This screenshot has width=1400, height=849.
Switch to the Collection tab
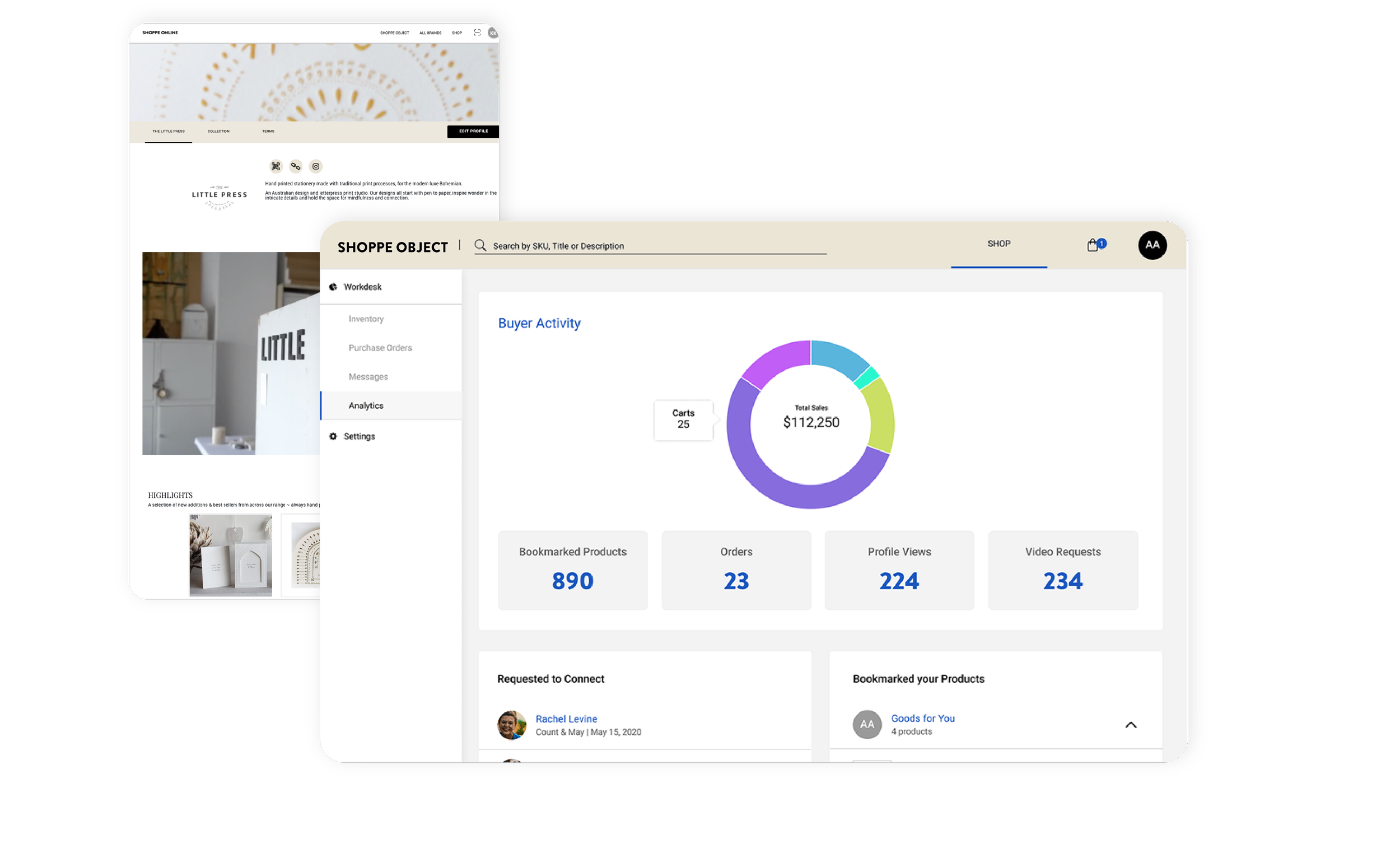click(x=218, y=131)
